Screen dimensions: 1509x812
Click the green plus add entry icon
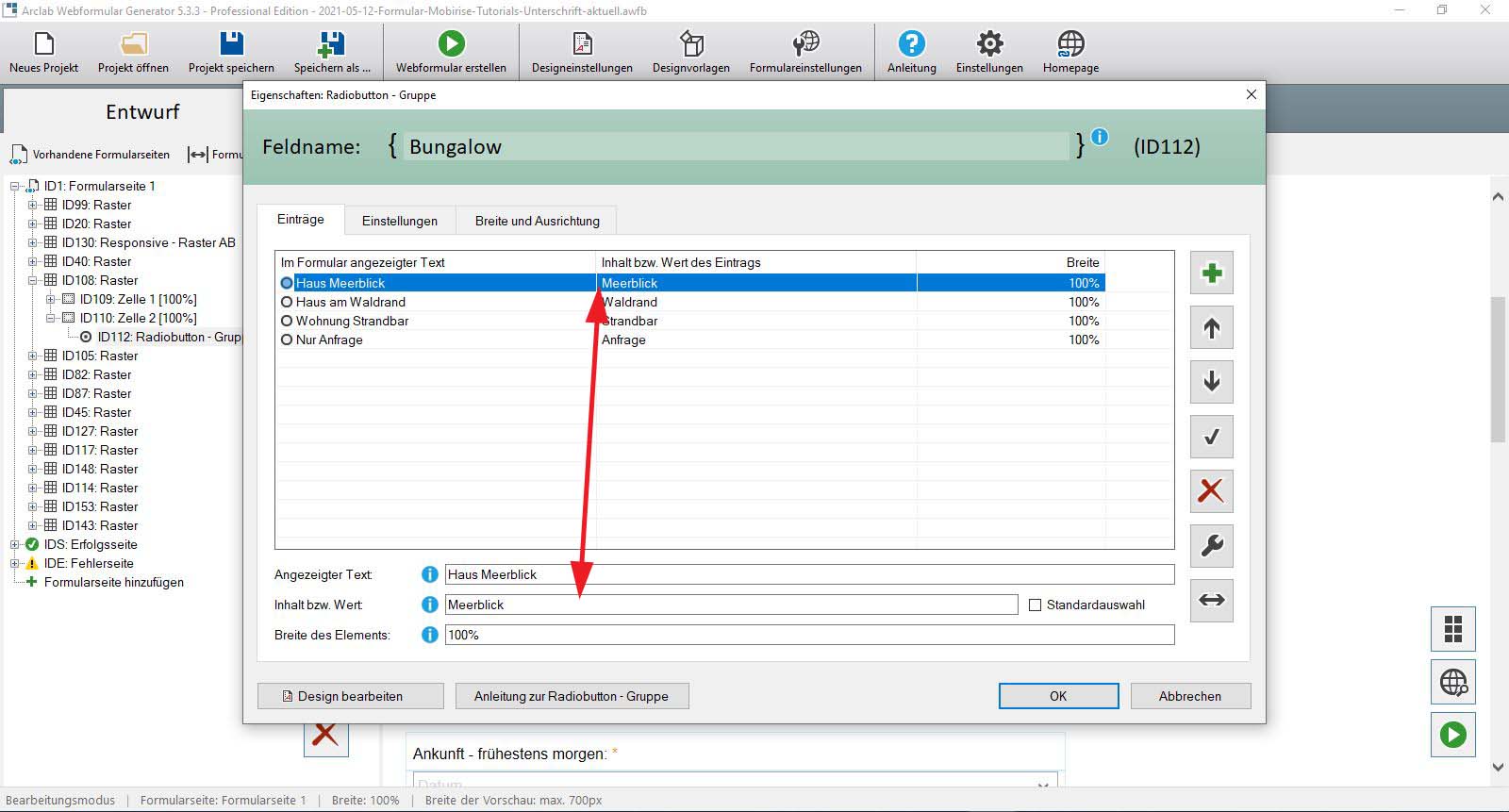coord(1212,273)
